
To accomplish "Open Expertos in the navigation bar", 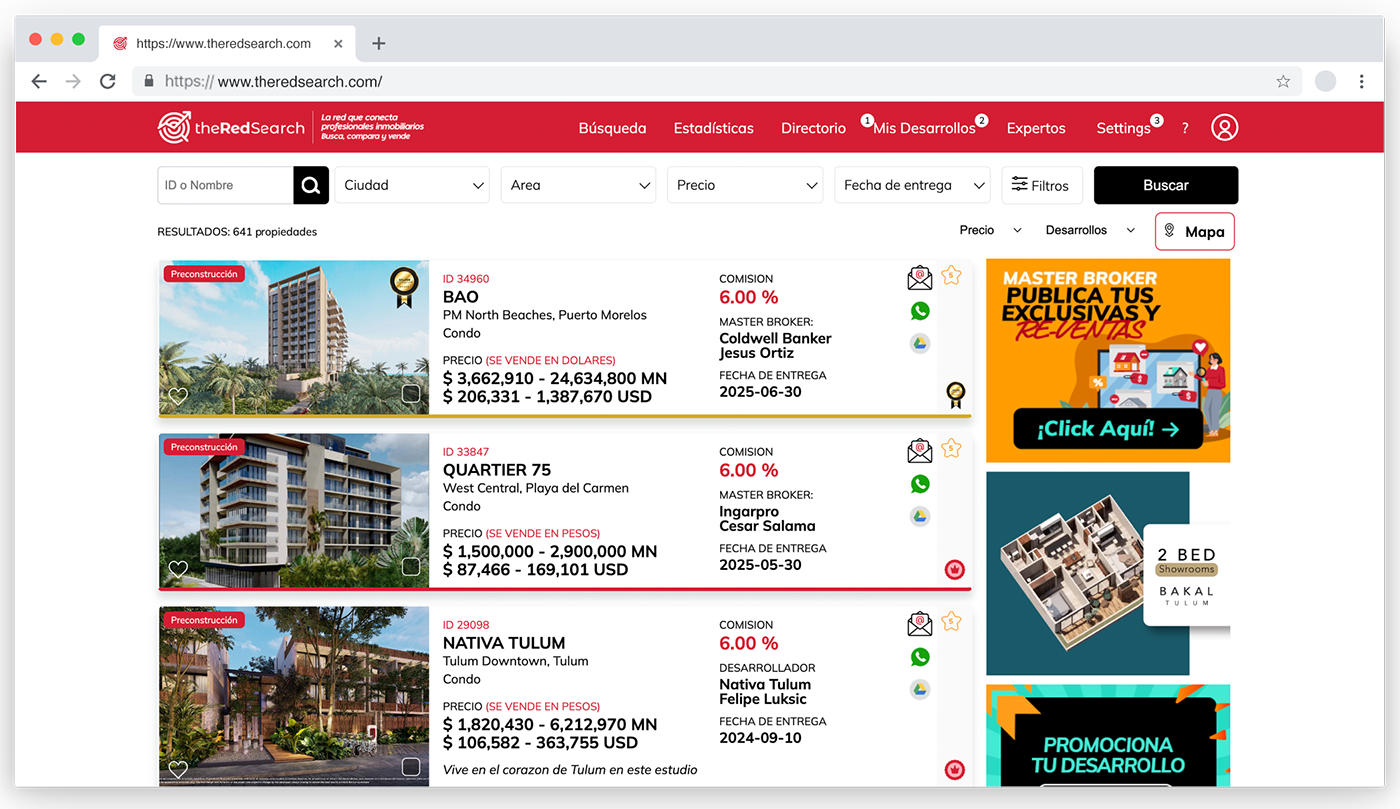I will click(x=1036, y=128).
